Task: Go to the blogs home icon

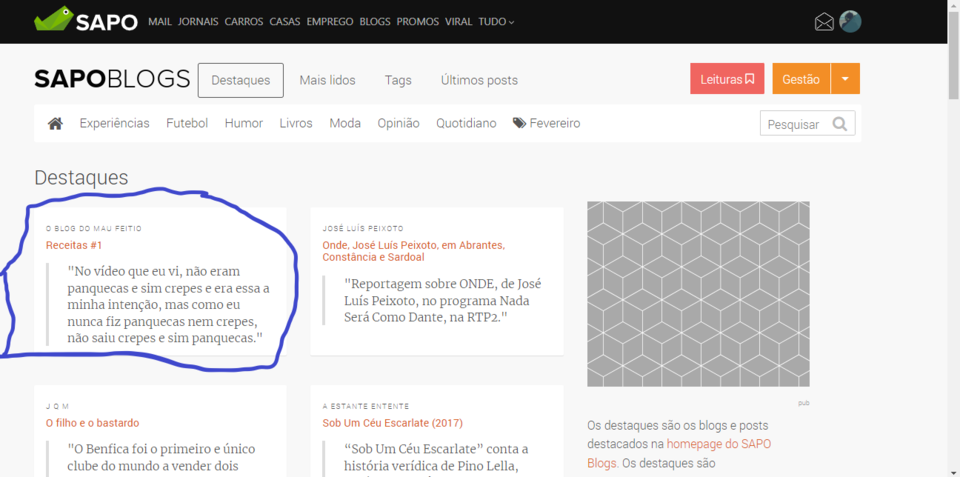Action: point(56,124)
